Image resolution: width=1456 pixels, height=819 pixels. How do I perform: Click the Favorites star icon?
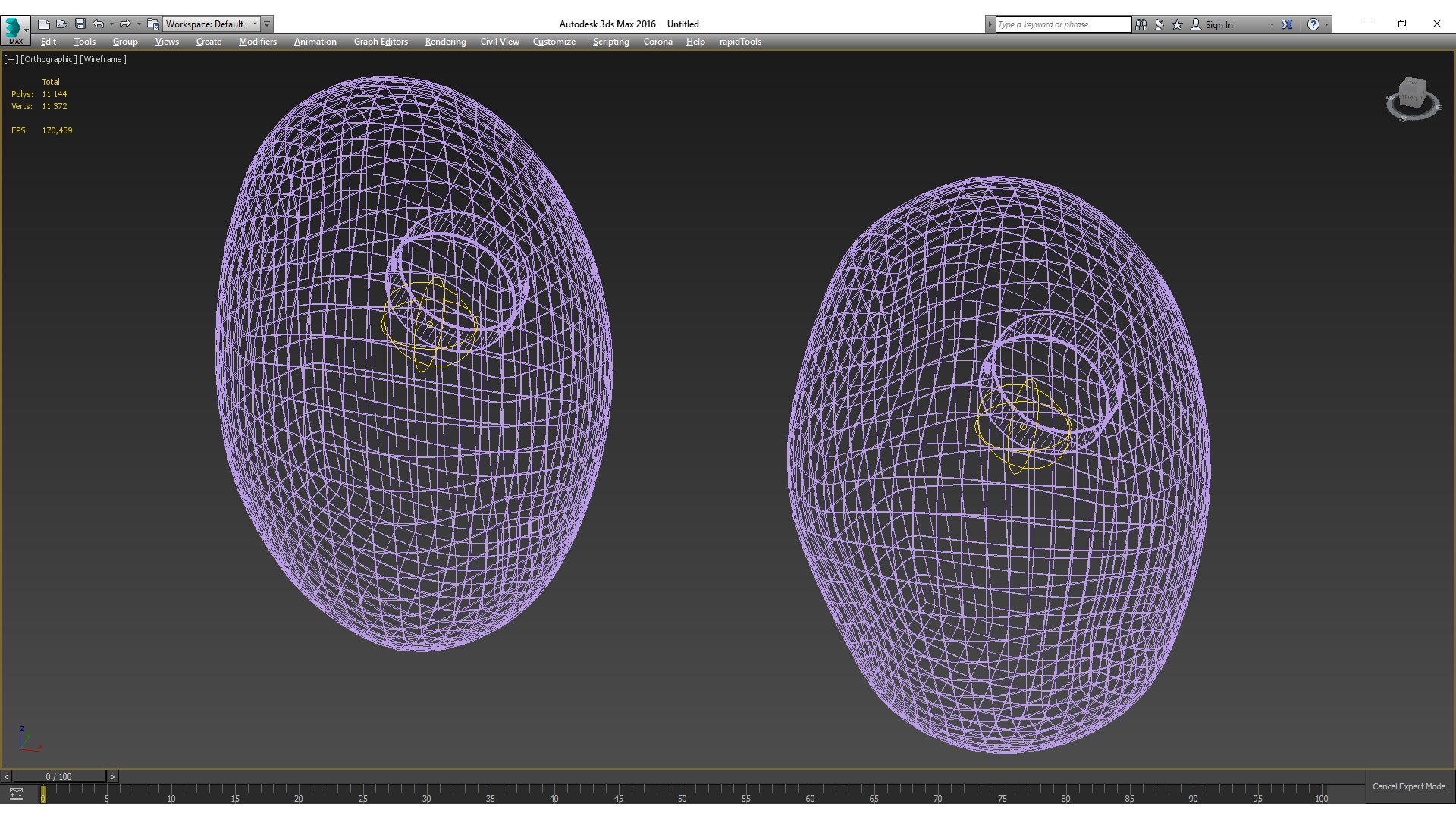(x=1177, y=24)
